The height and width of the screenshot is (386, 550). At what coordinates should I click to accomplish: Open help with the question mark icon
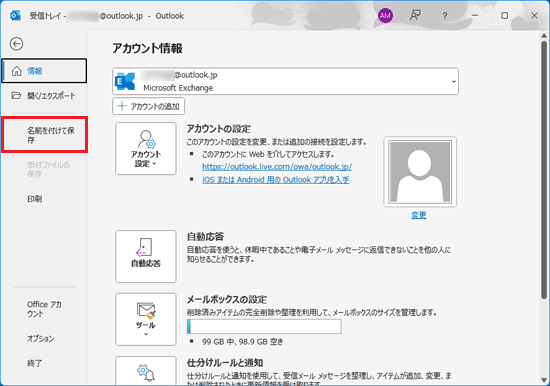pos(445,15)
